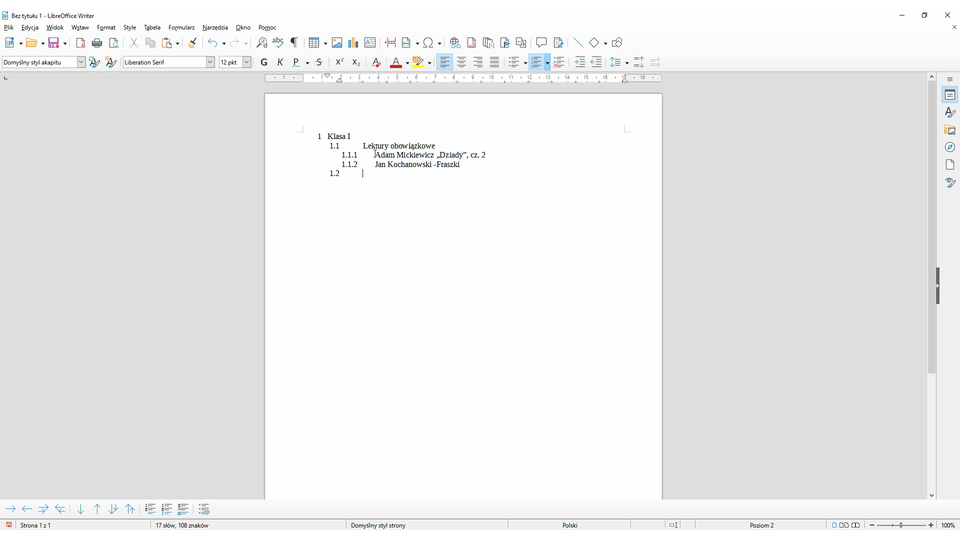Open the paragraph style dropdown 'Domyślny styl akapitu'
This screenshot has height=540, width=960.
[x=81, y=62]
